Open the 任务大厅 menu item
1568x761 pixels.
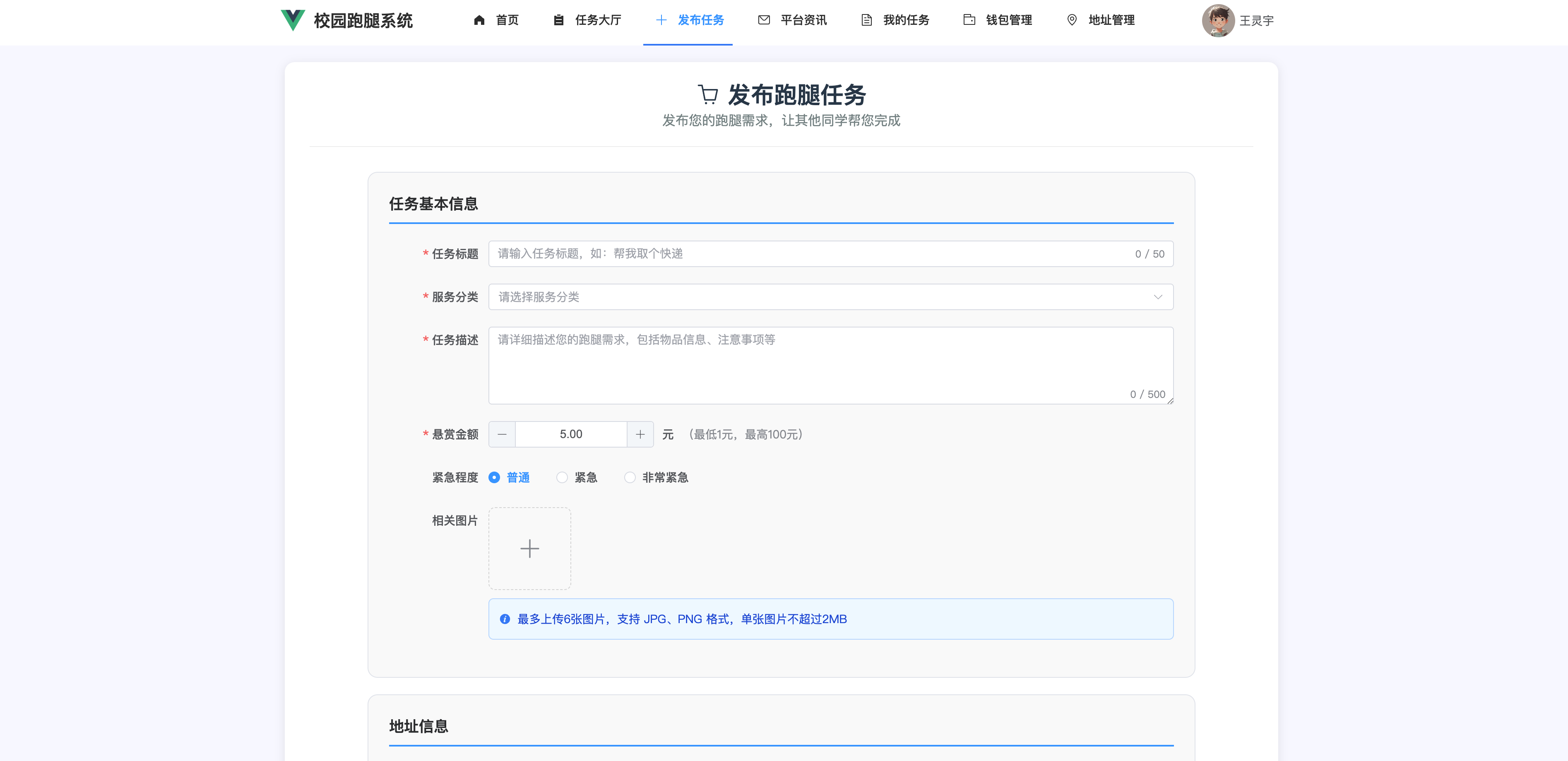tap(597, 20)
